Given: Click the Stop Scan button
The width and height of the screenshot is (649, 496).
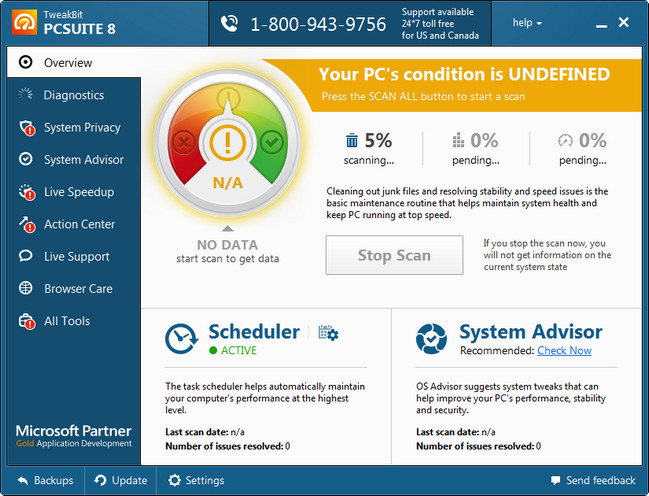Looking at the screenshot, I should point(394,255).
